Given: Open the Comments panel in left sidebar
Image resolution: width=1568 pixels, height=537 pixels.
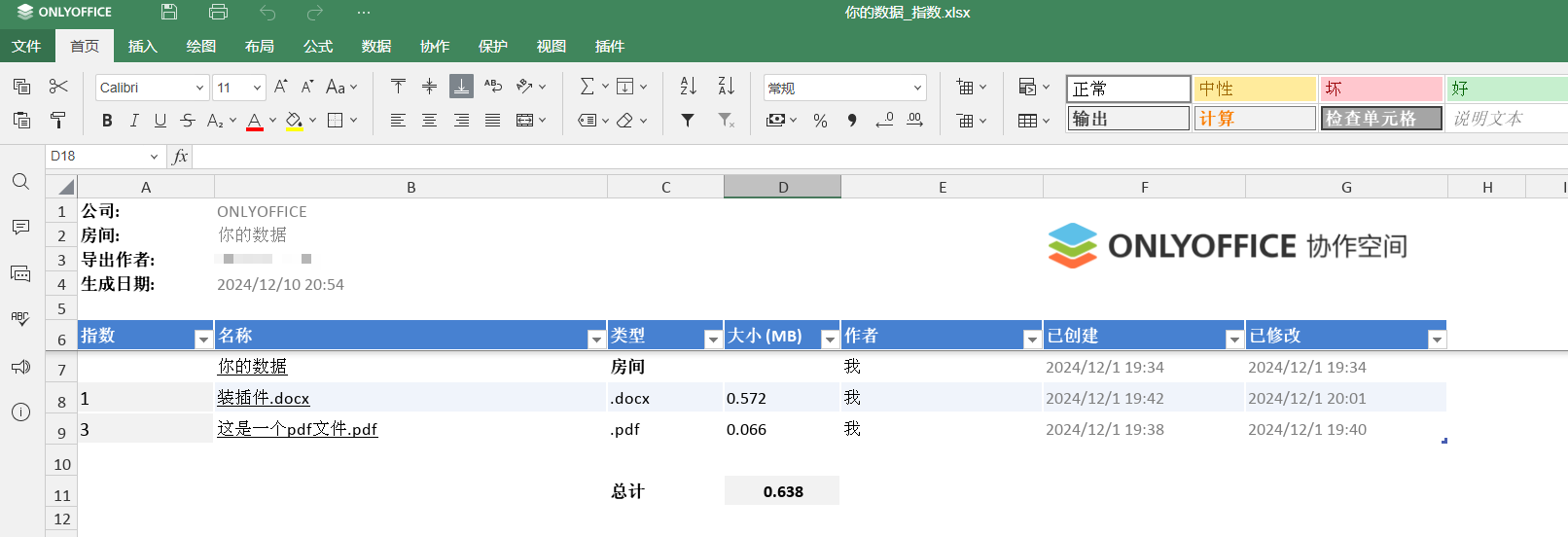Looking at the screenshot, I should tap(20, 227).
